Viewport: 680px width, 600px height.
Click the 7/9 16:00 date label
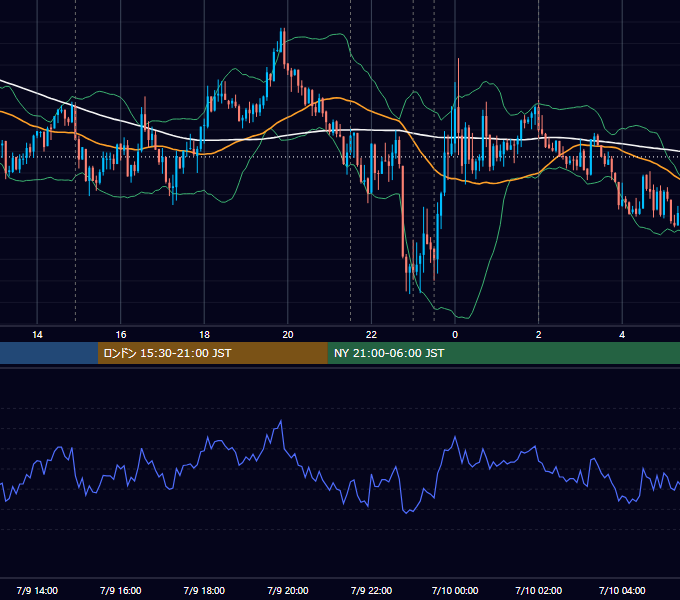click(121, 590)
